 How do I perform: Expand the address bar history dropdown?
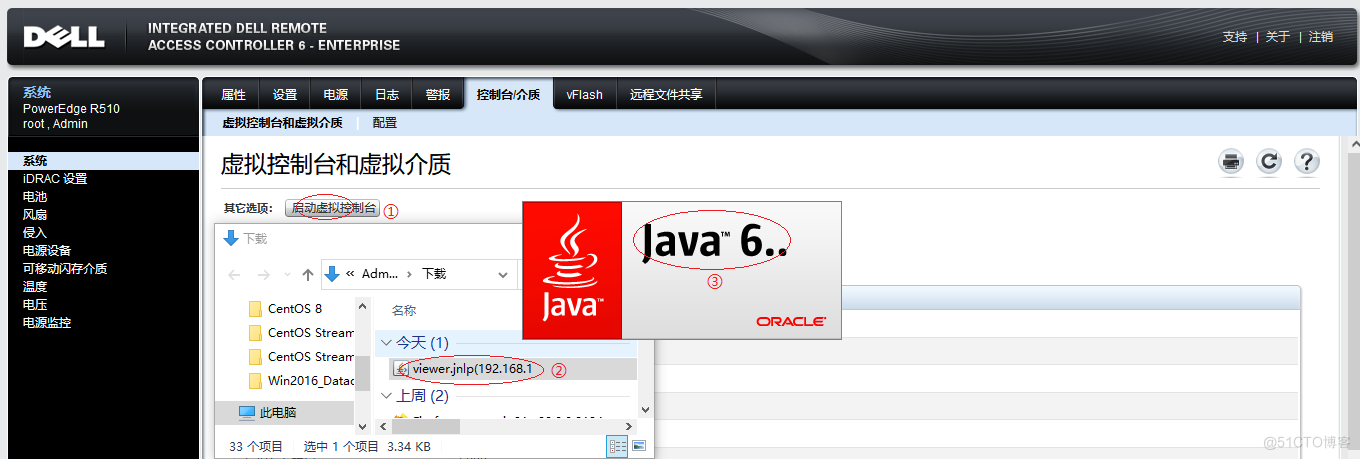[x=501, y=274]
